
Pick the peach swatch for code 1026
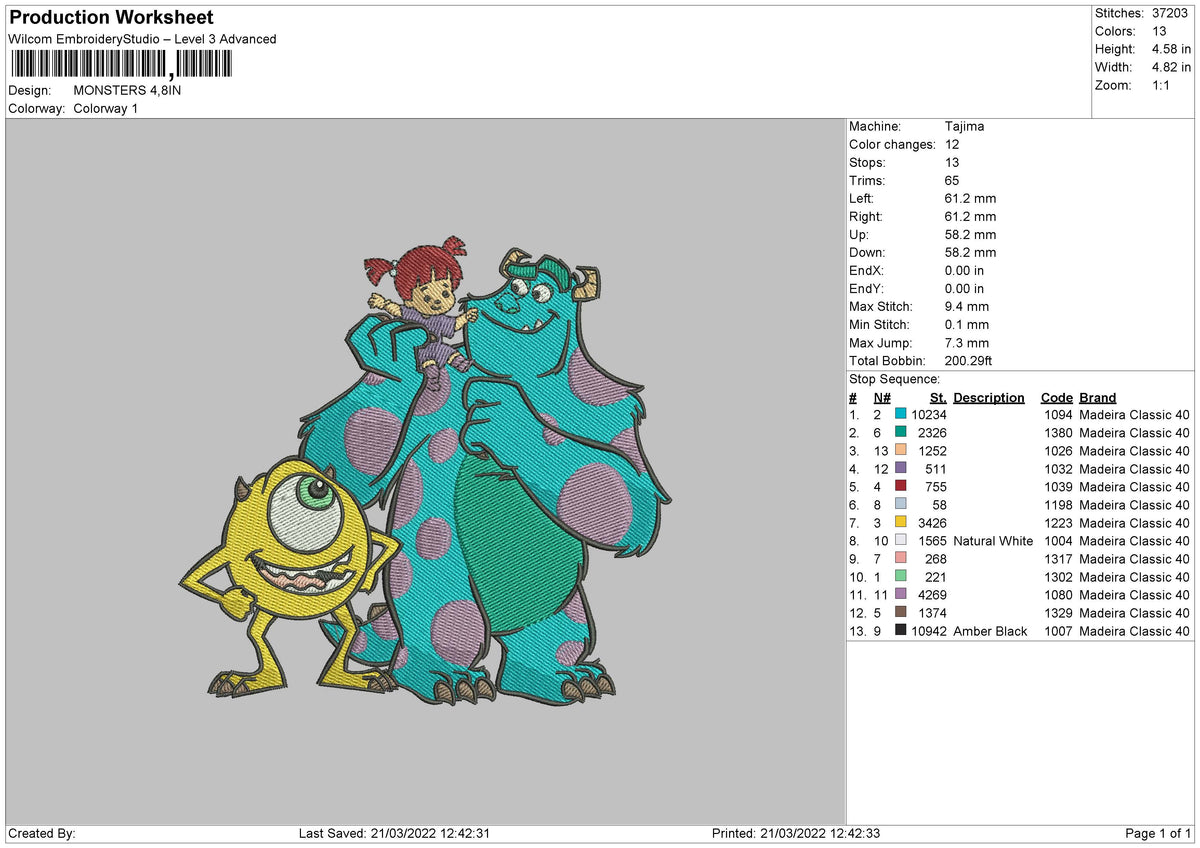[x=901, y=450]
